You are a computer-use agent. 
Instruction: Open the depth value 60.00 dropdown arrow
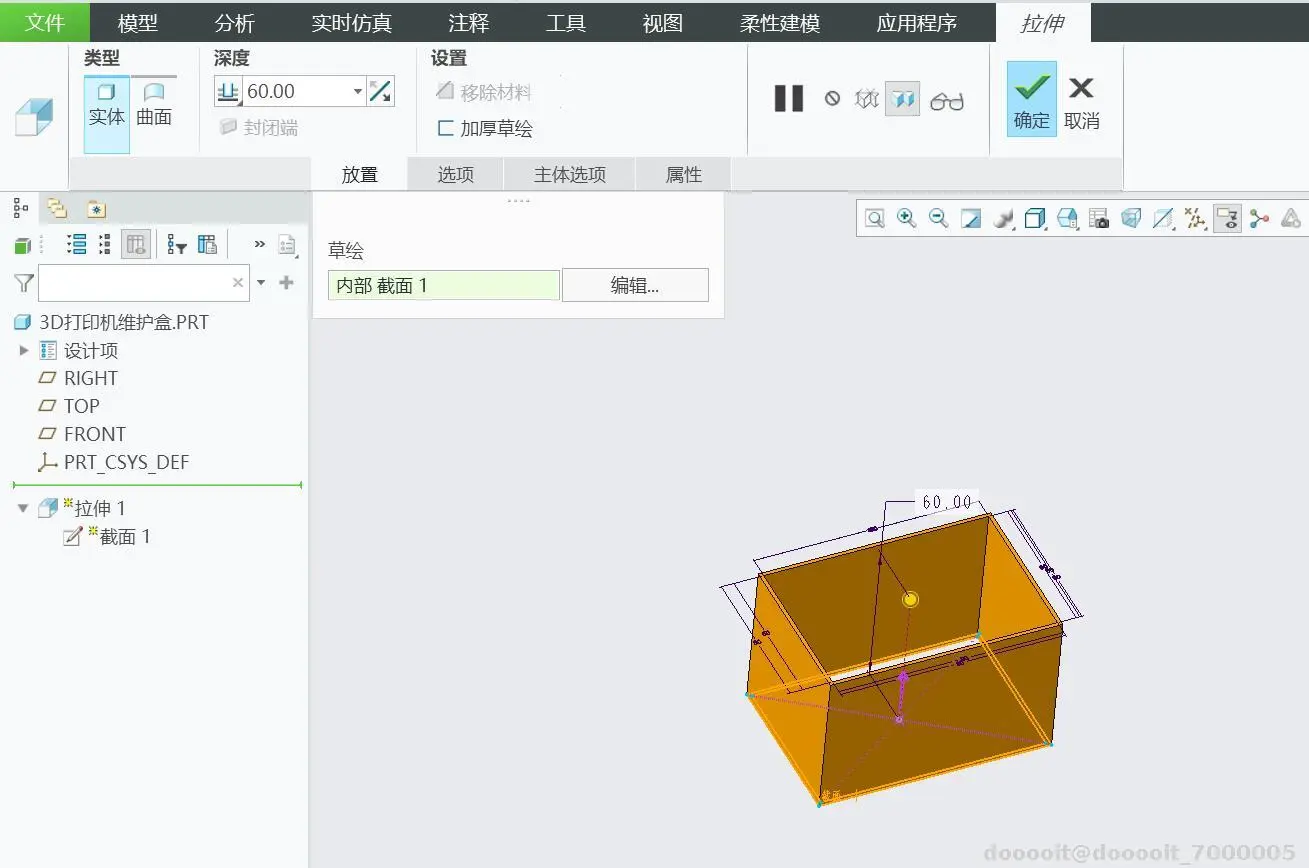point(358,92)
